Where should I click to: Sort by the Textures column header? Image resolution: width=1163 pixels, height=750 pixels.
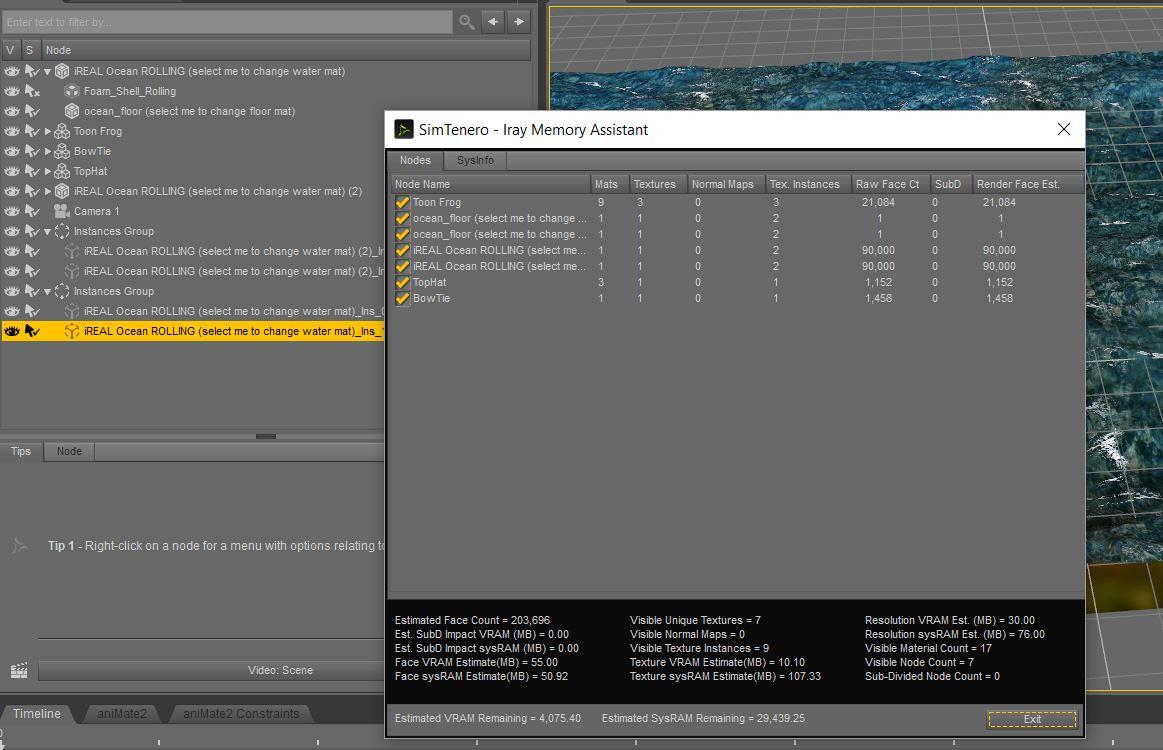click(657, 184)
